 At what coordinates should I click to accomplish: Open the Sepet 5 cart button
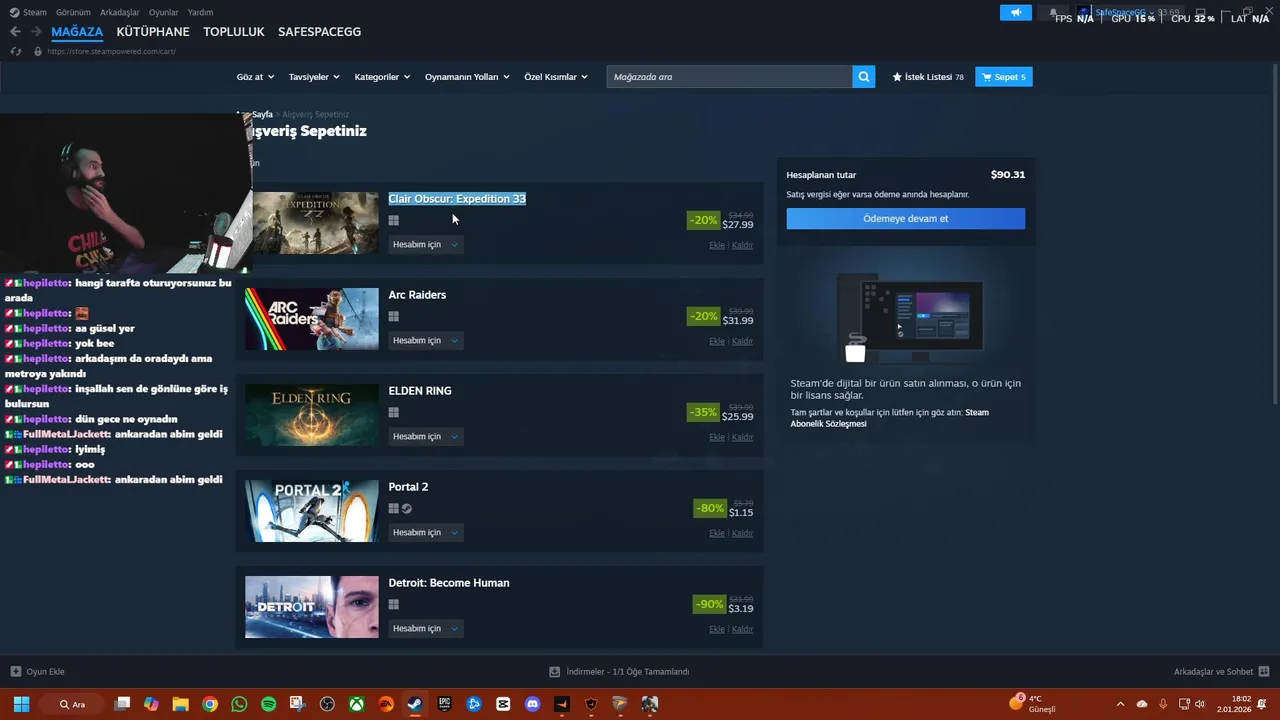(1004, 77)
